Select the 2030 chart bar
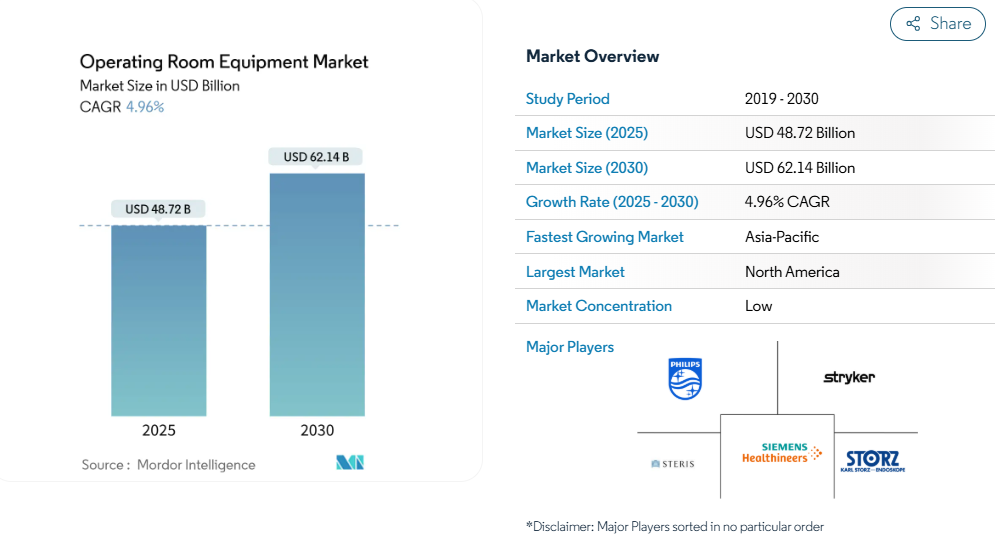Screen dimensions: 995x549 317,294
